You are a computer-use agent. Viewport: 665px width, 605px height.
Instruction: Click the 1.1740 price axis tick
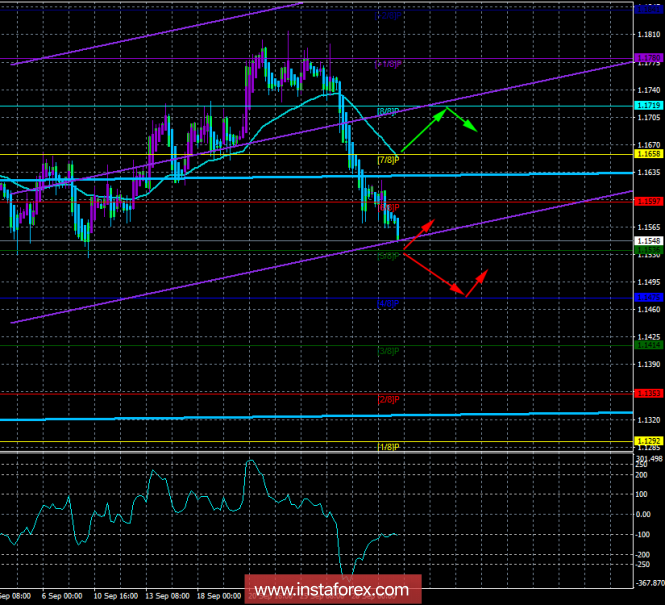click(x=649, y=90)
